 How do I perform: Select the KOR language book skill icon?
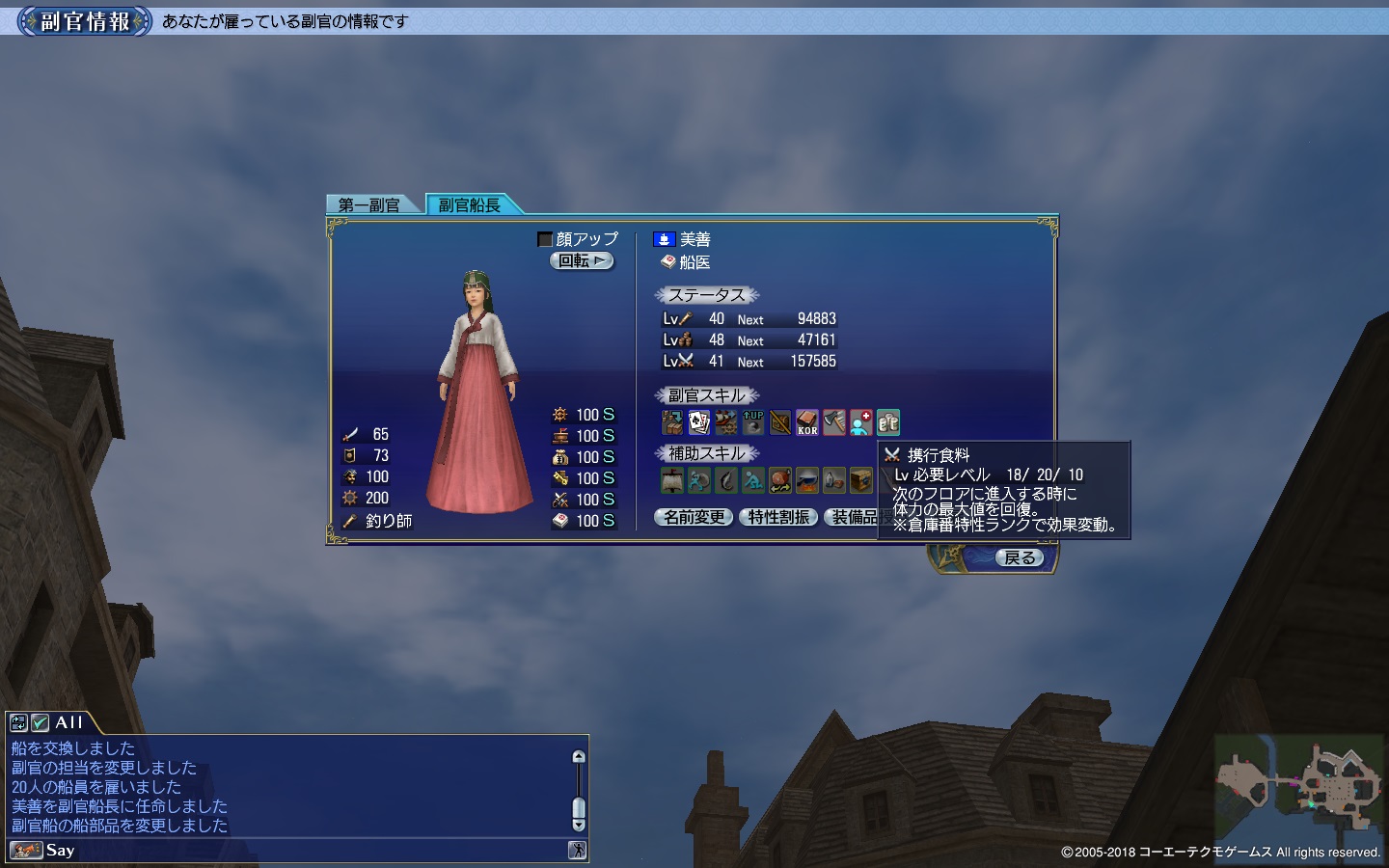click(x=807, y=422)
